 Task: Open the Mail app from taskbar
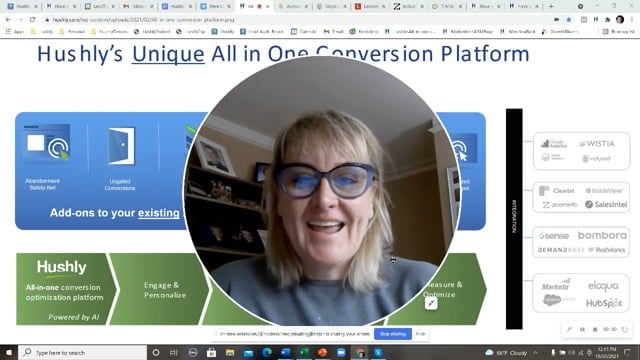click(x=248, y=352)
